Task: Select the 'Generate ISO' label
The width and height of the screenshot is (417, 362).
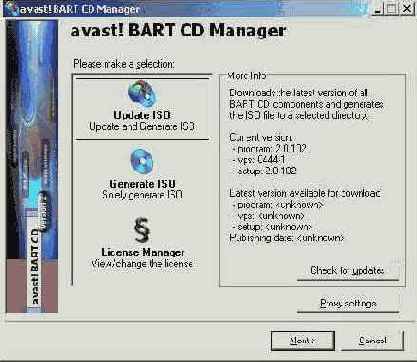Action: coord(142,184)
